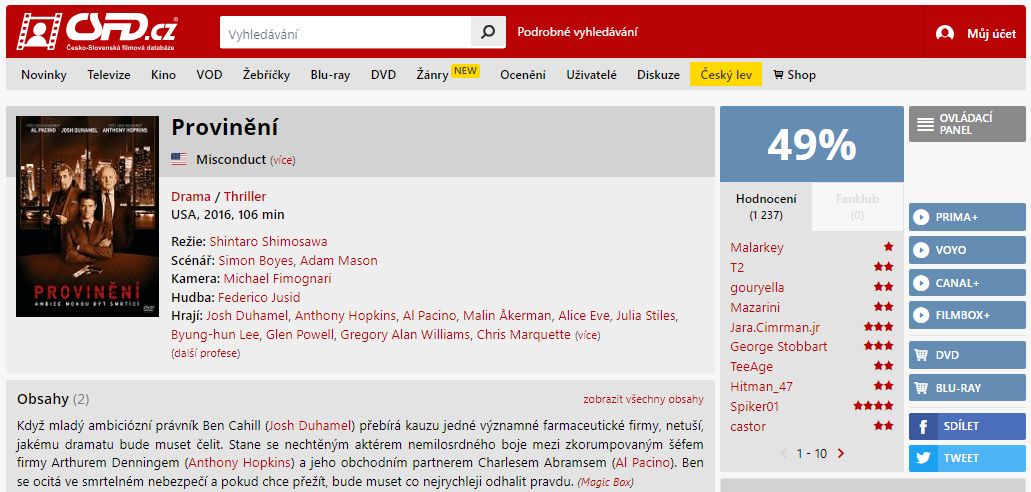Viewport: 1031px width, 492px height.
Task: Open Můj účet link
Action: click(992, 34)
